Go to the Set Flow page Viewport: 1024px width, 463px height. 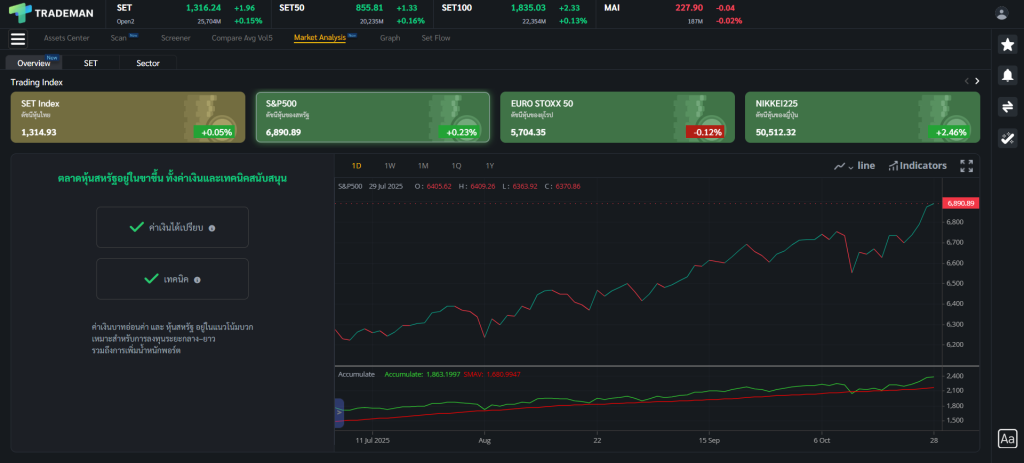[435, 38]
